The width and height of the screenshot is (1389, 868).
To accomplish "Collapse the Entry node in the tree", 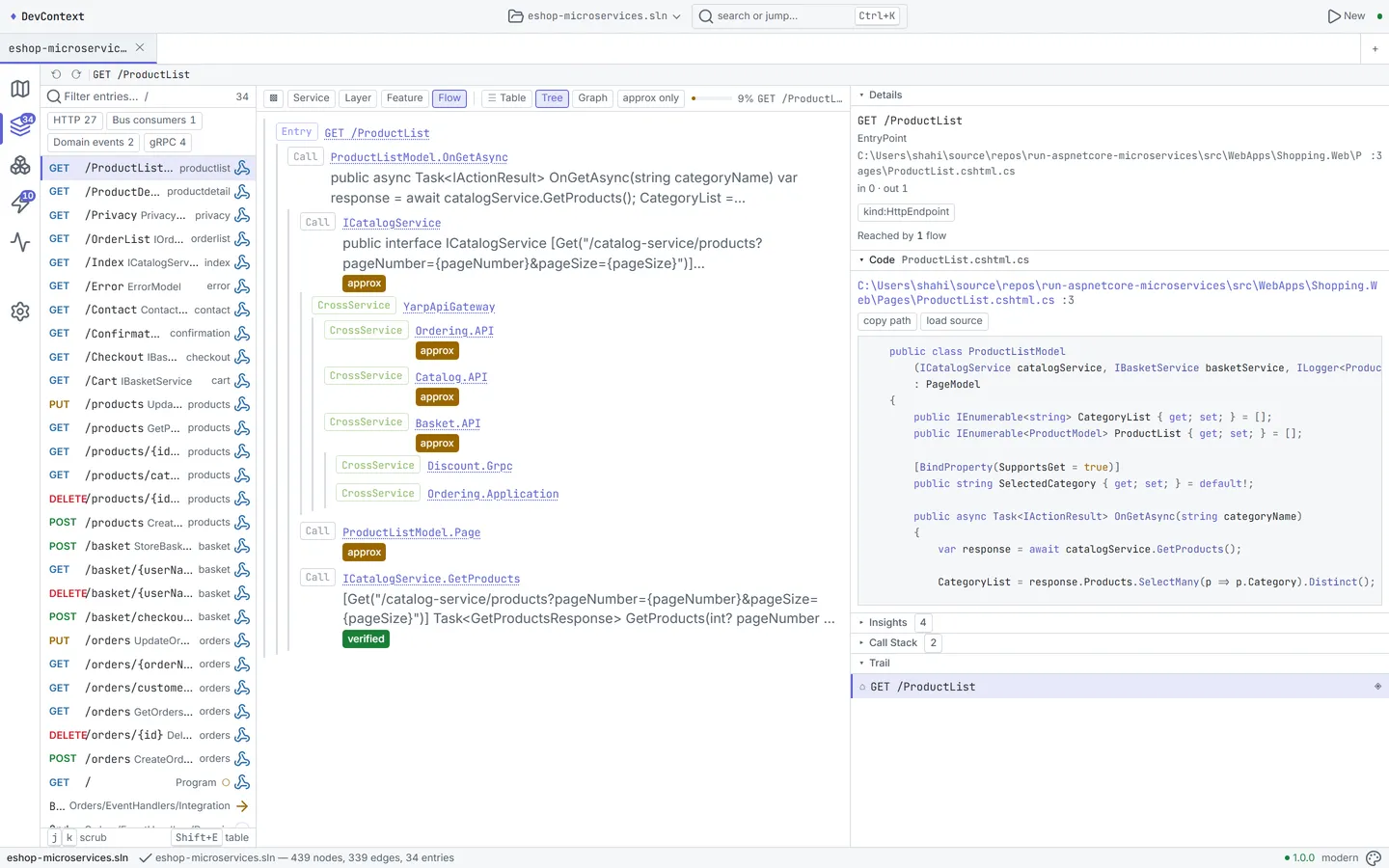I will 296,132.
